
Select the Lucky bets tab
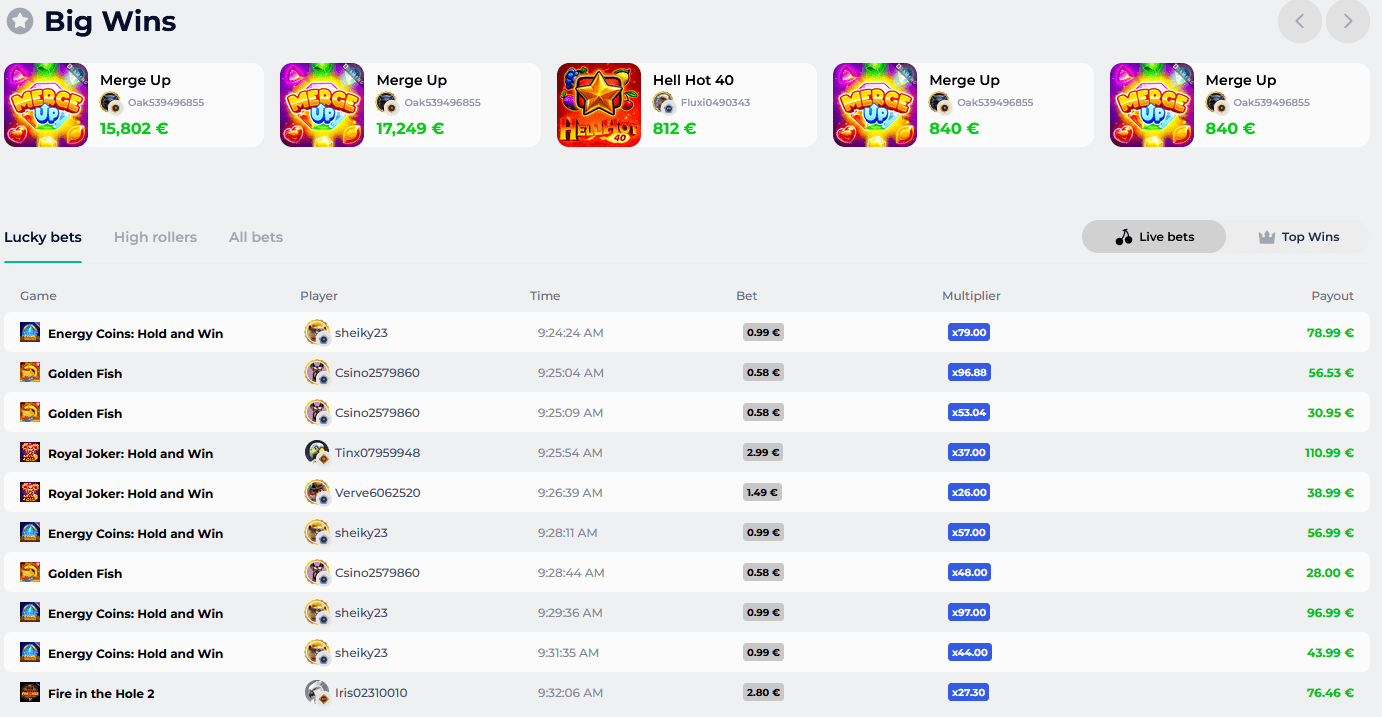43,237
